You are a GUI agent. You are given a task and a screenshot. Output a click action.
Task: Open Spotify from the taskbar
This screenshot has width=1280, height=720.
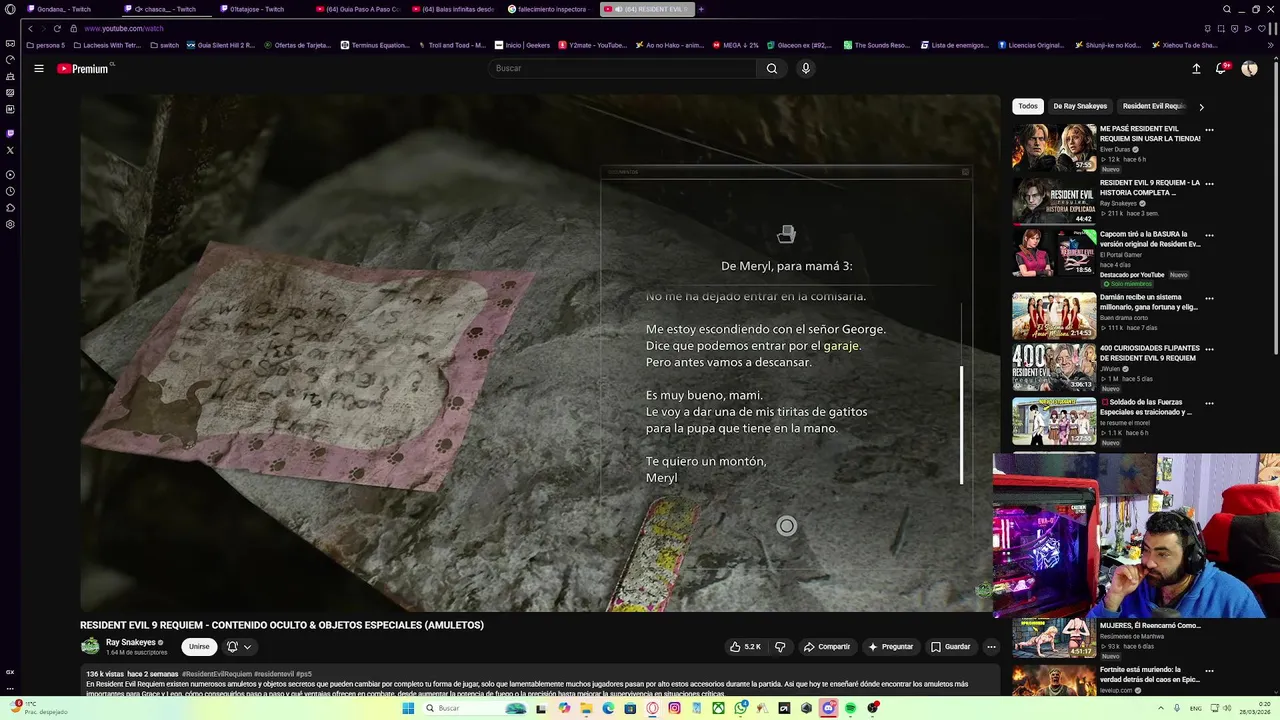851,708
